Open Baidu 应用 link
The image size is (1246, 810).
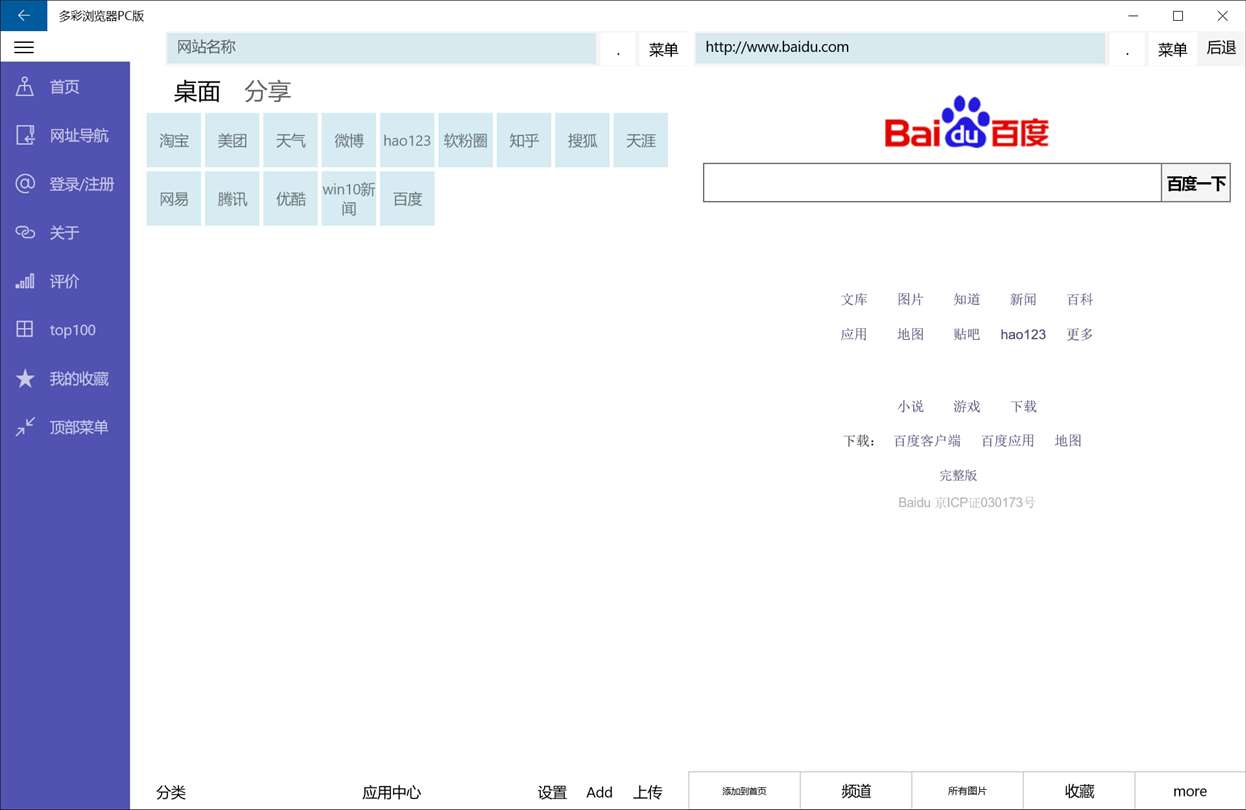[854, 334]
